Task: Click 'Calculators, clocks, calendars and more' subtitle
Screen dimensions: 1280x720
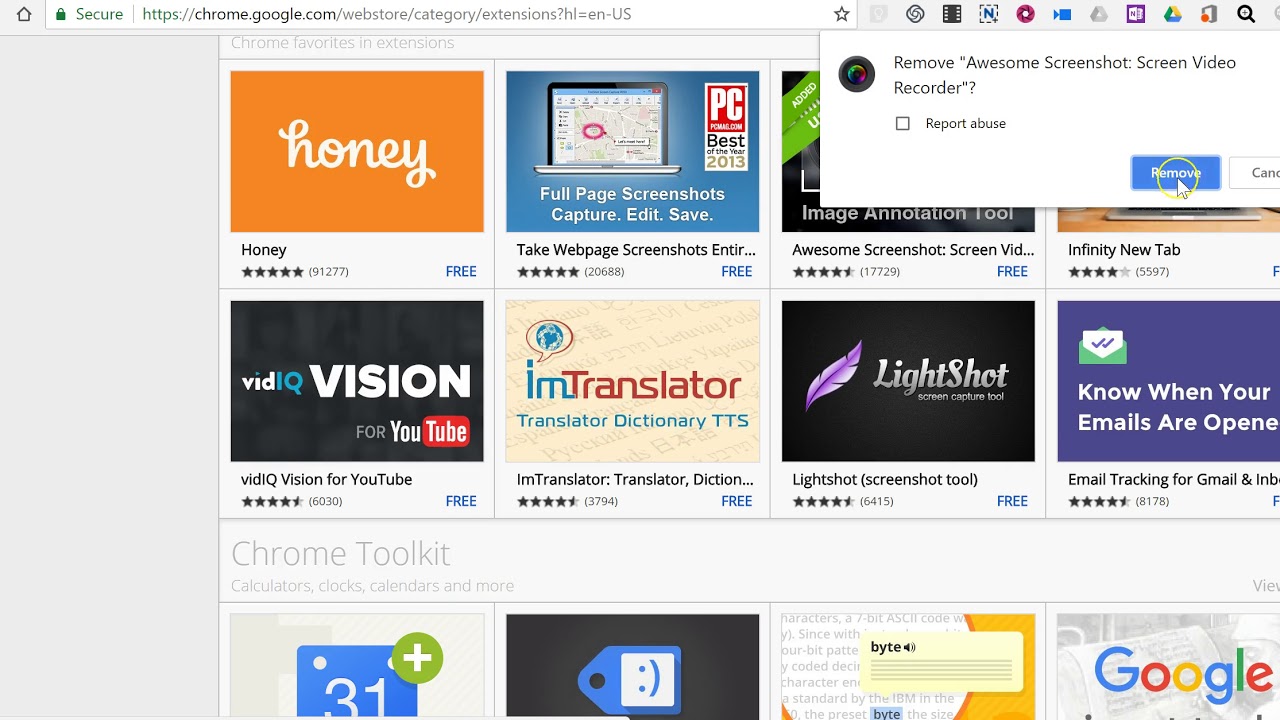Action: tap(372, 586)
